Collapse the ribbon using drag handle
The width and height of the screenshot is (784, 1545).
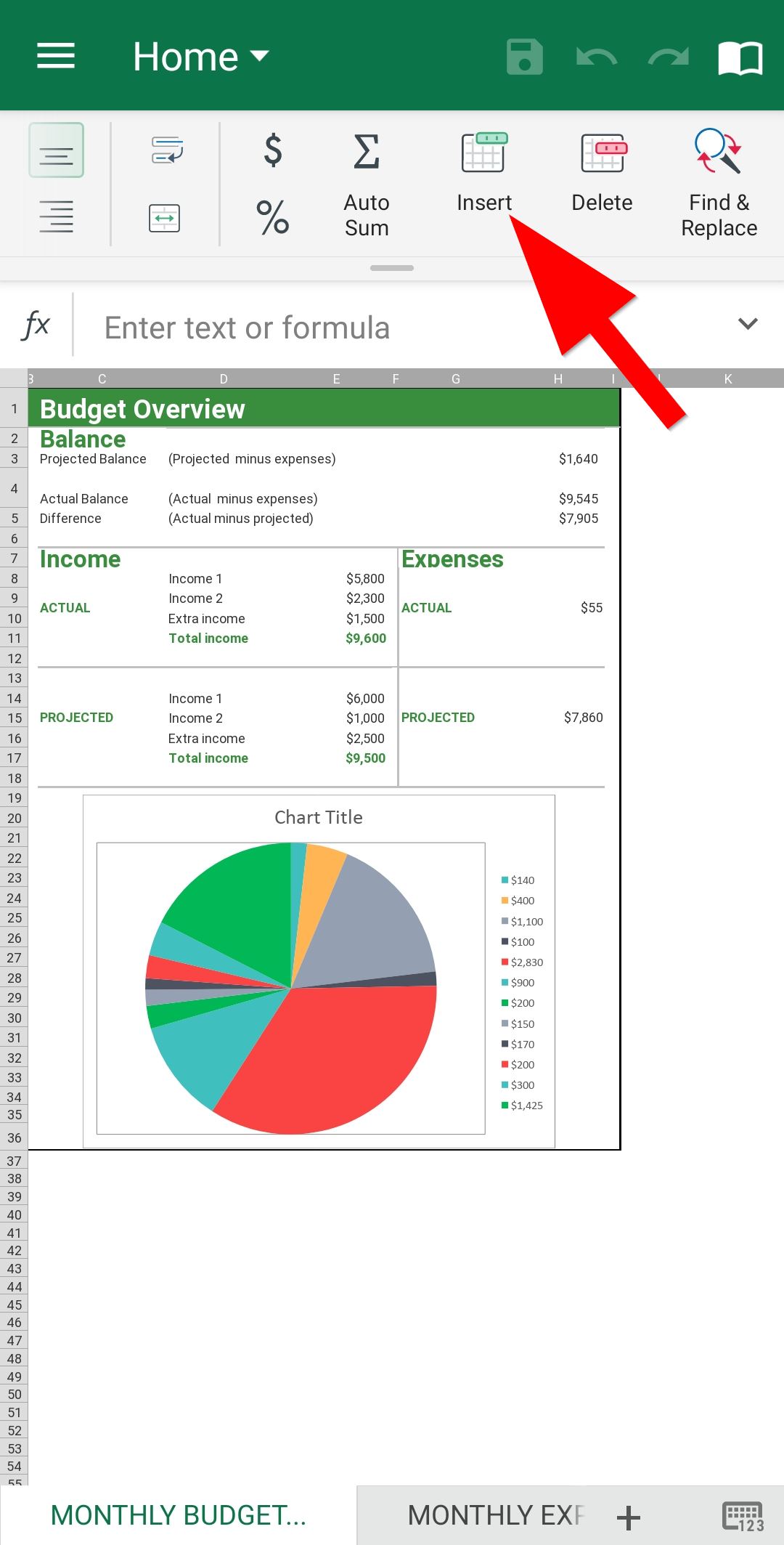tap(392, 268)
